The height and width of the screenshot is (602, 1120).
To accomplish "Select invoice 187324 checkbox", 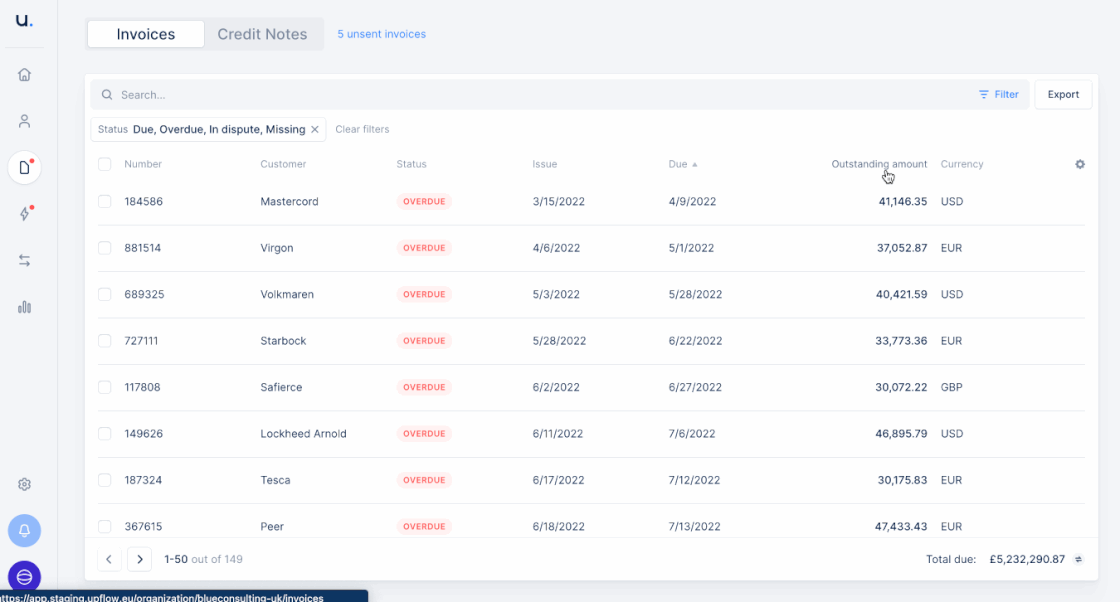I will point(105,480).
